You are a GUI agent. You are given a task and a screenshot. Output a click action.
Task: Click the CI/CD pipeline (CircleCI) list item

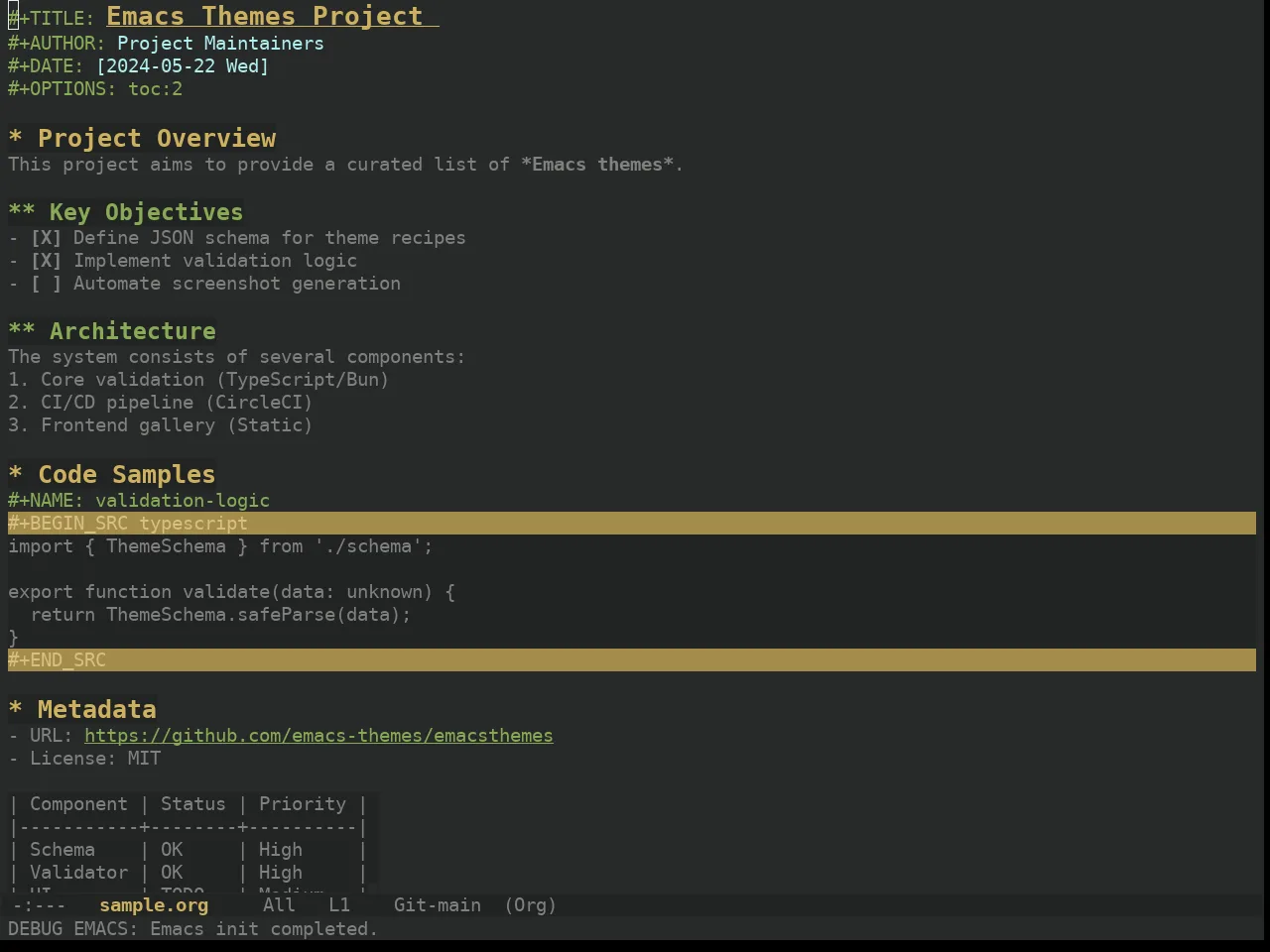(x=161, y=403)
